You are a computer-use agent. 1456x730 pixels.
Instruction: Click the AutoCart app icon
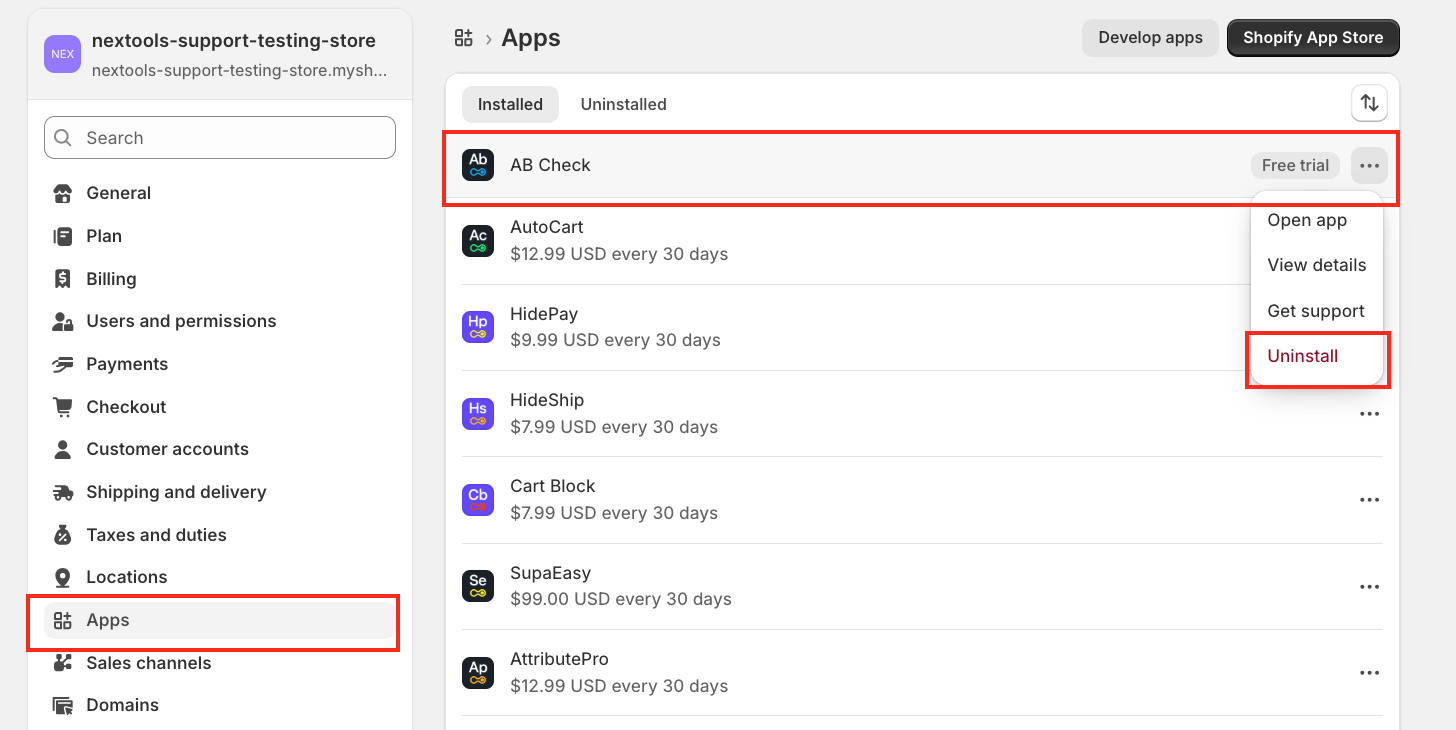(478, 241)
